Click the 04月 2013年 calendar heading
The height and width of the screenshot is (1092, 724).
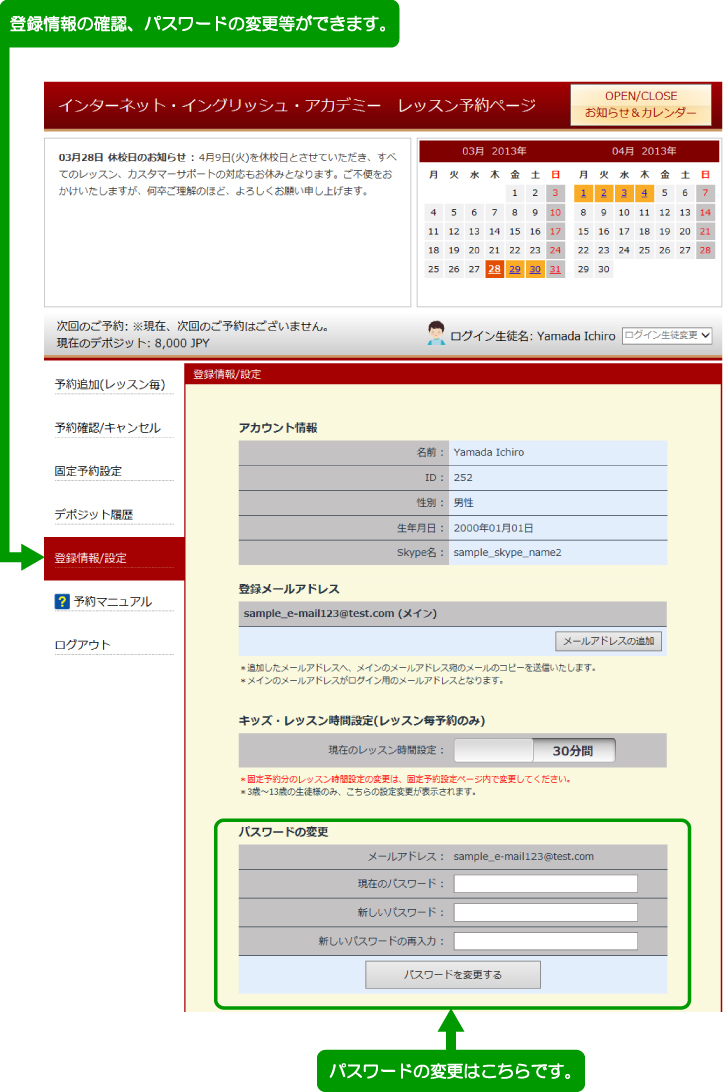click(x=644, y=151)
